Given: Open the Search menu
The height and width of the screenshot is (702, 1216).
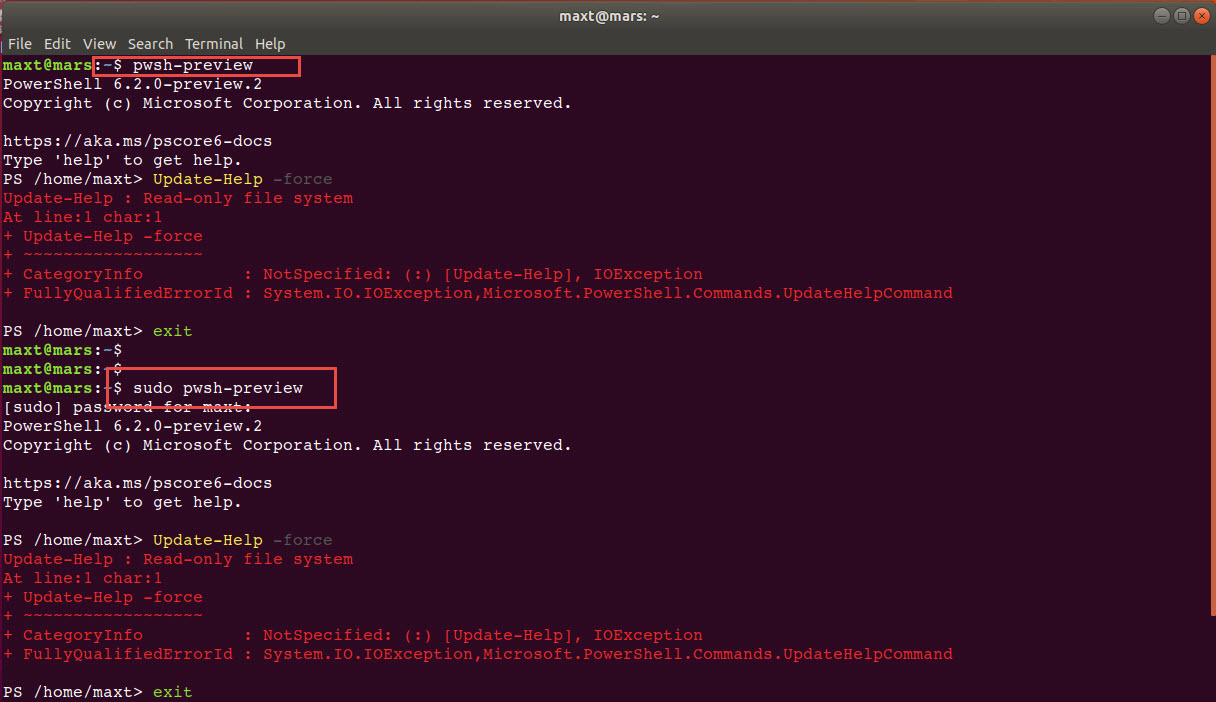Looking at the screenshot, I should pyautogui.click(x=150, y=43).
